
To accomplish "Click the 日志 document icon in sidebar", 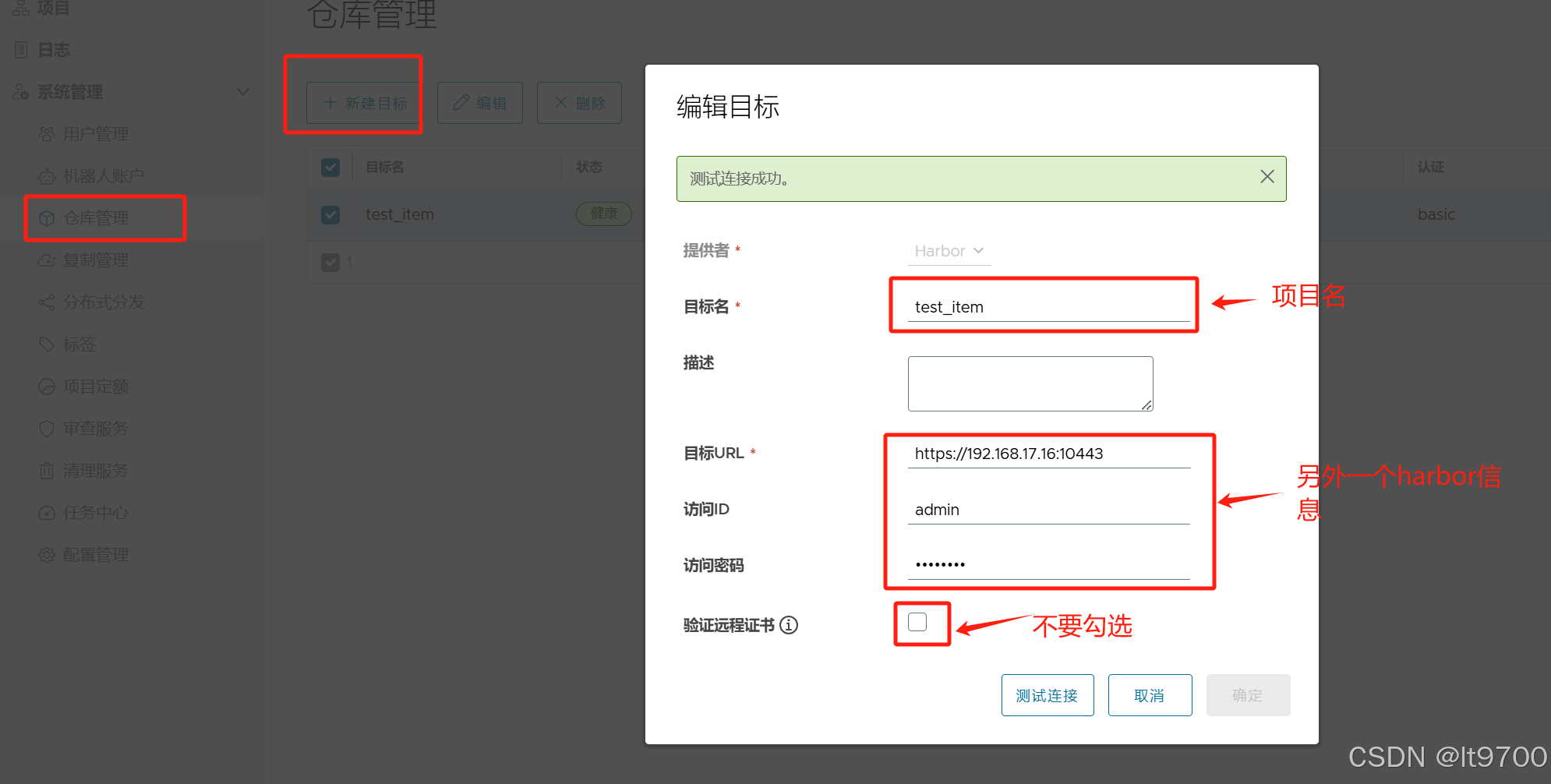I will point(21,50).
